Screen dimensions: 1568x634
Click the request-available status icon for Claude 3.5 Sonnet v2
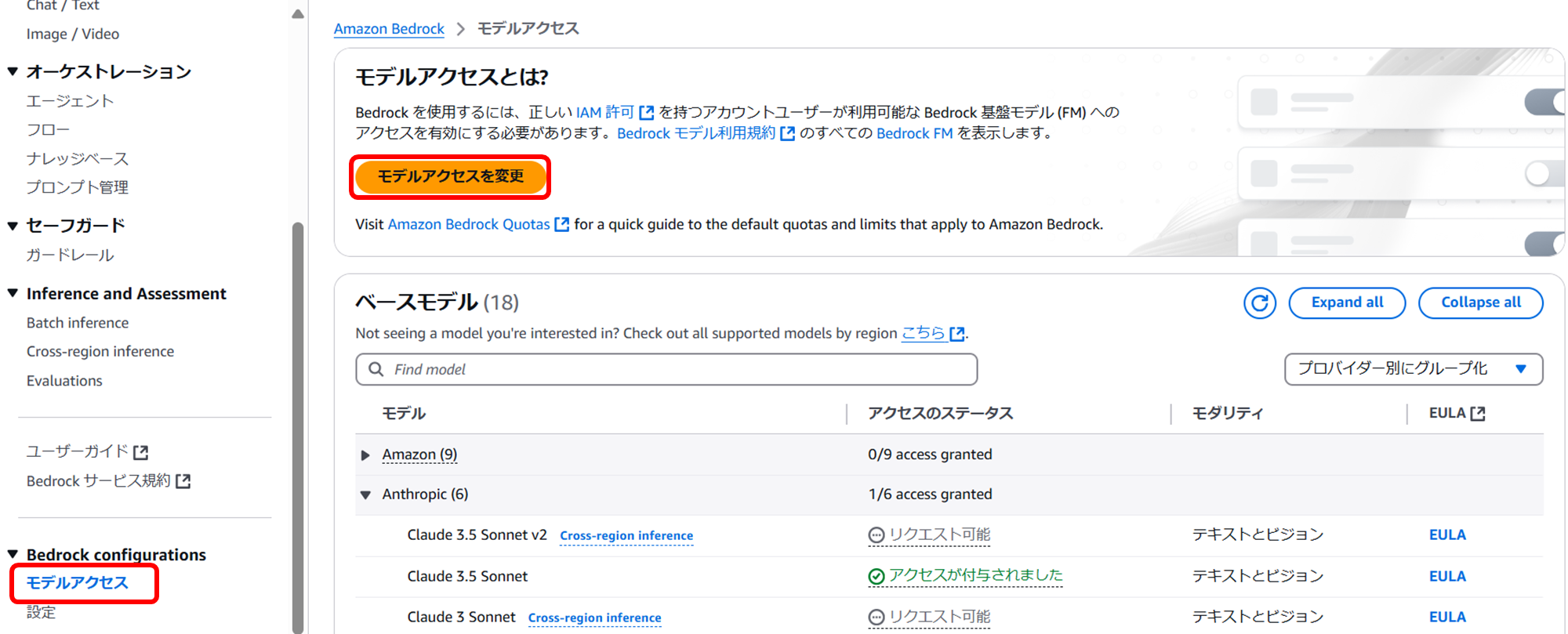(877, 535)
